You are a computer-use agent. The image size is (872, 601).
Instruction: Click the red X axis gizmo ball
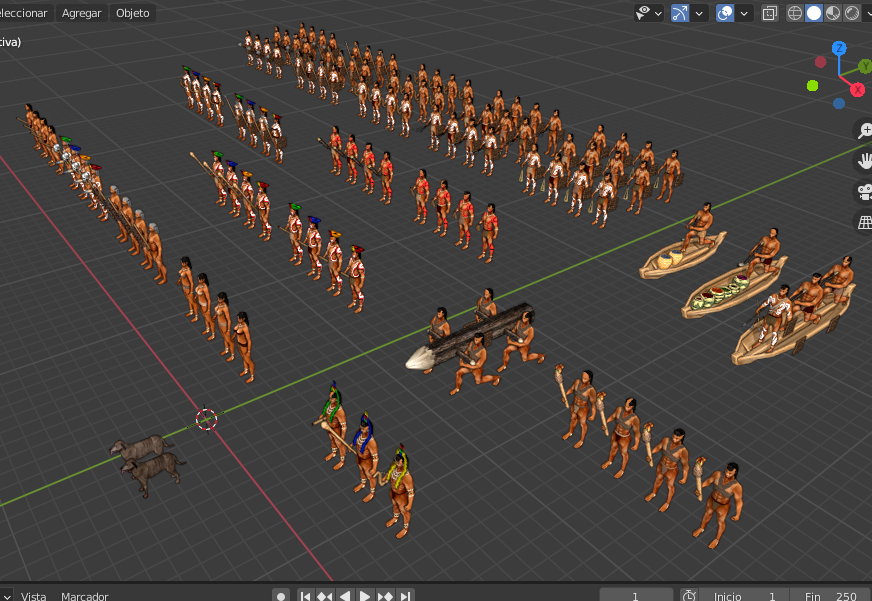tap(858, 89)
